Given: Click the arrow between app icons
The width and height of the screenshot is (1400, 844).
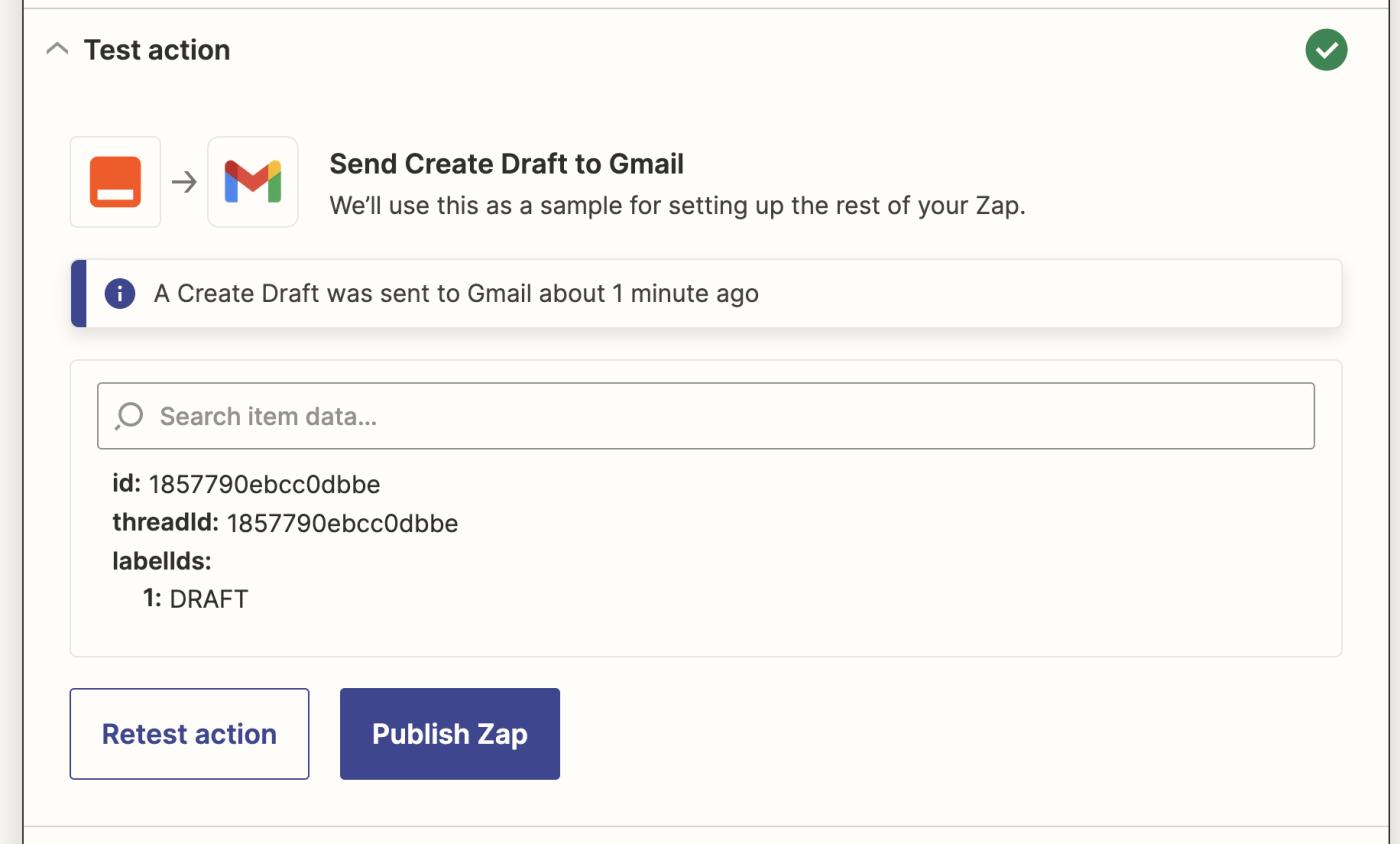Looking at the screenshot, I should point(184,182).
